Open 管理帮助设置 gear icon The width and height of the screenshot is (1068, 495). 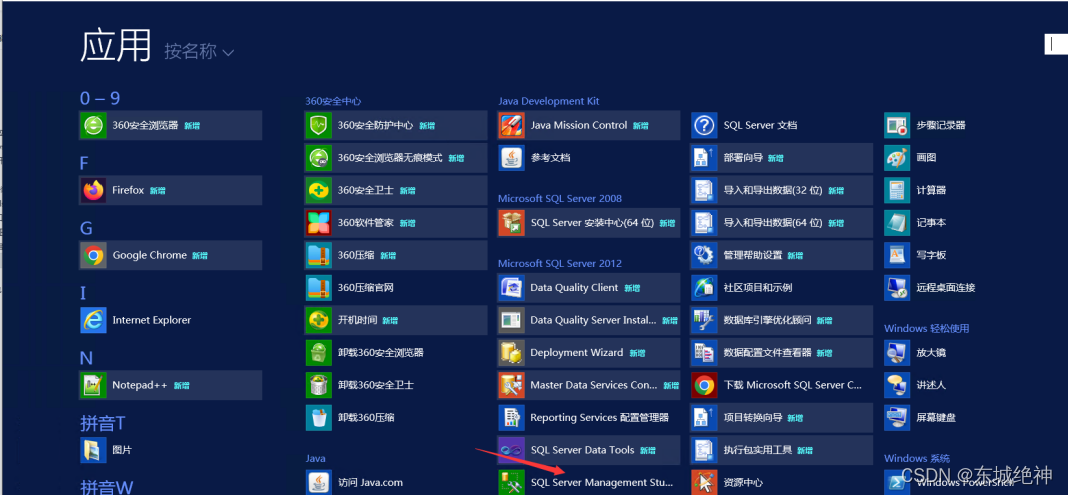coord(704,255)
